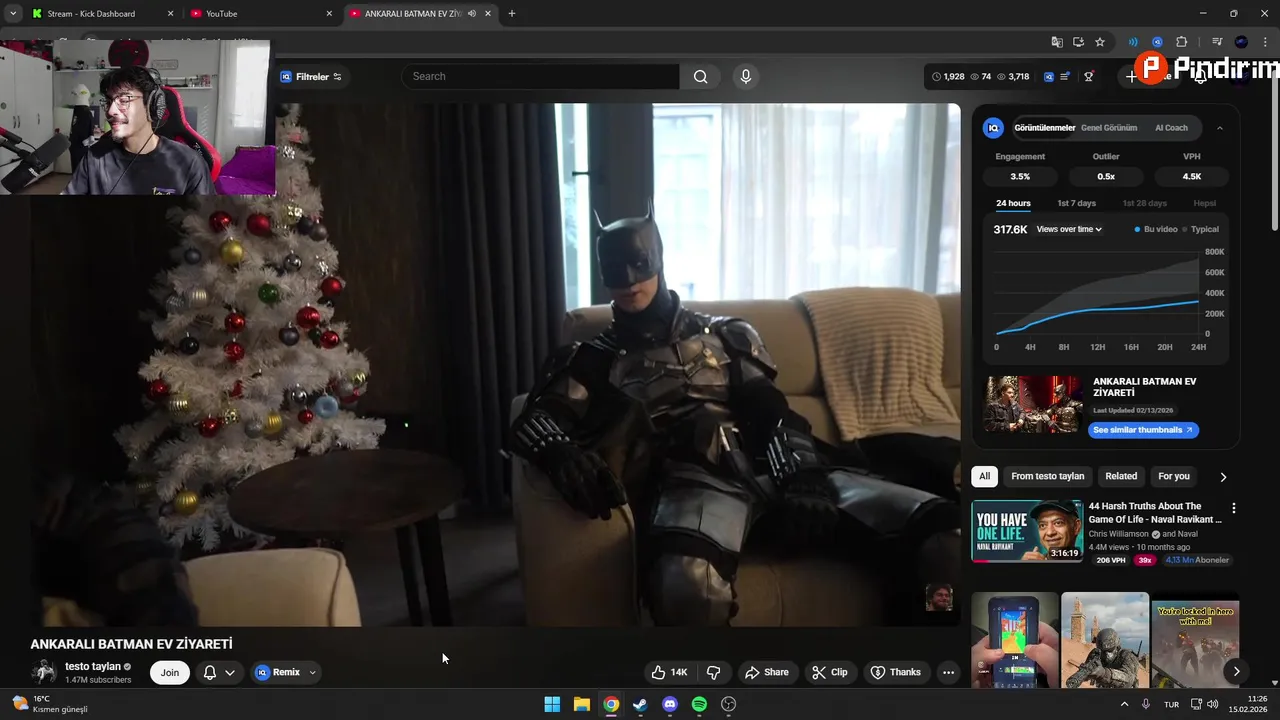The width and height of the screenshot is (1280, 720).
Task: Share the video
Action: [x=767, y=672]
